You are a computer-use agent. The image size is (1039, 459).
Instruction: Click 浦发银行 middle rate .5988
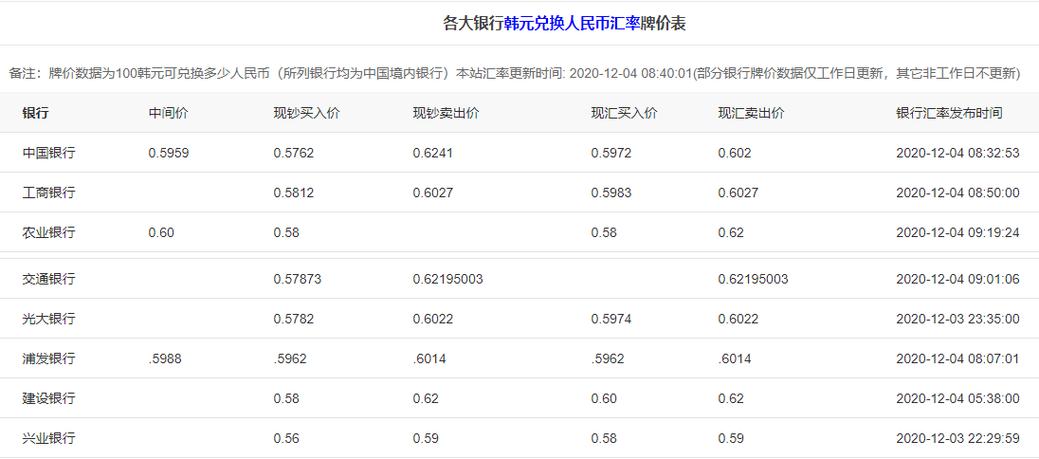(x=165, y=358)
